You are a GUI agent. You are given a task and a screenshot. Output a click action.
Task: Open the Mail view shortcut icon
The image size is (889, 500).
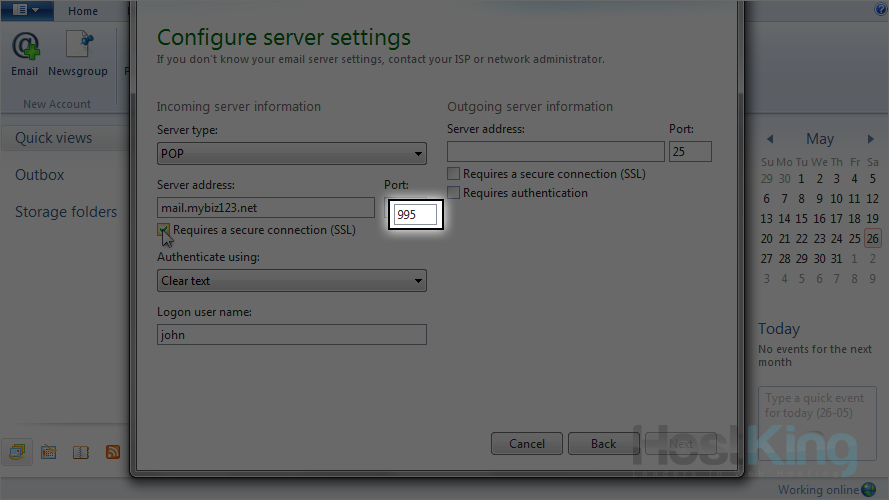pyautogui.click(x=17, y=452)
